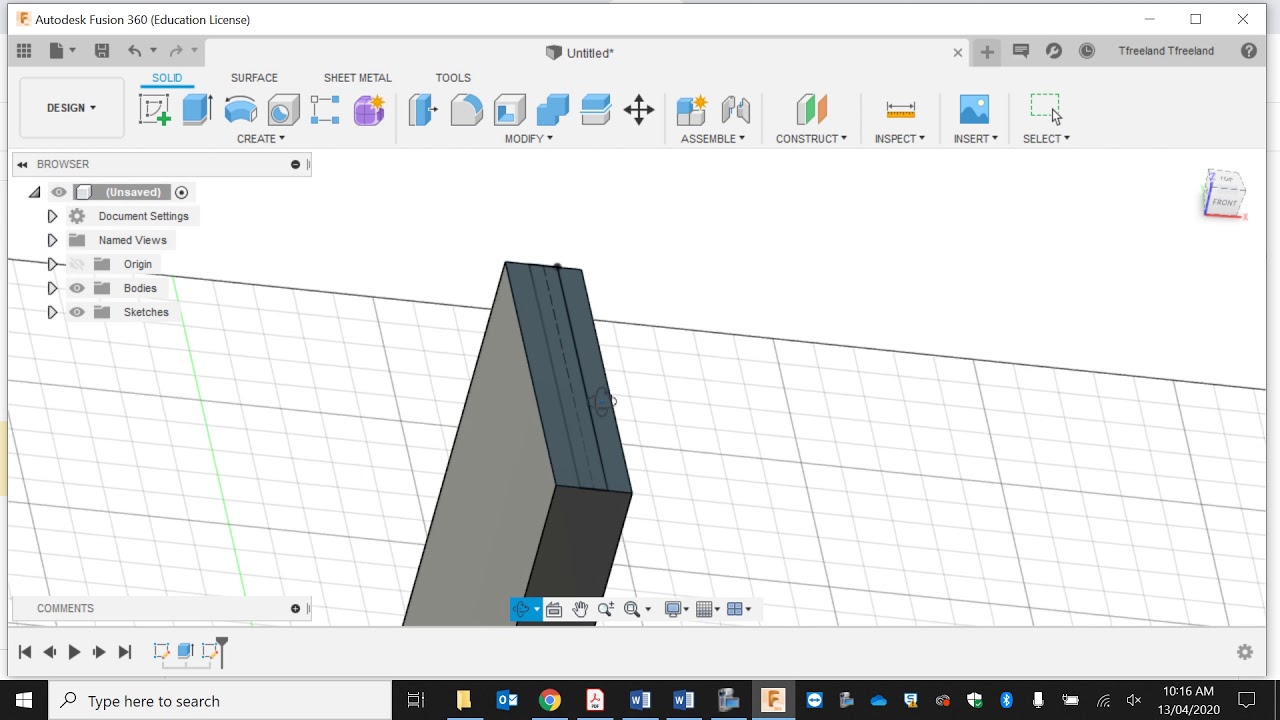Open Chrome from the Windows taskbar

pyautogui.click(x=549, y=700)
